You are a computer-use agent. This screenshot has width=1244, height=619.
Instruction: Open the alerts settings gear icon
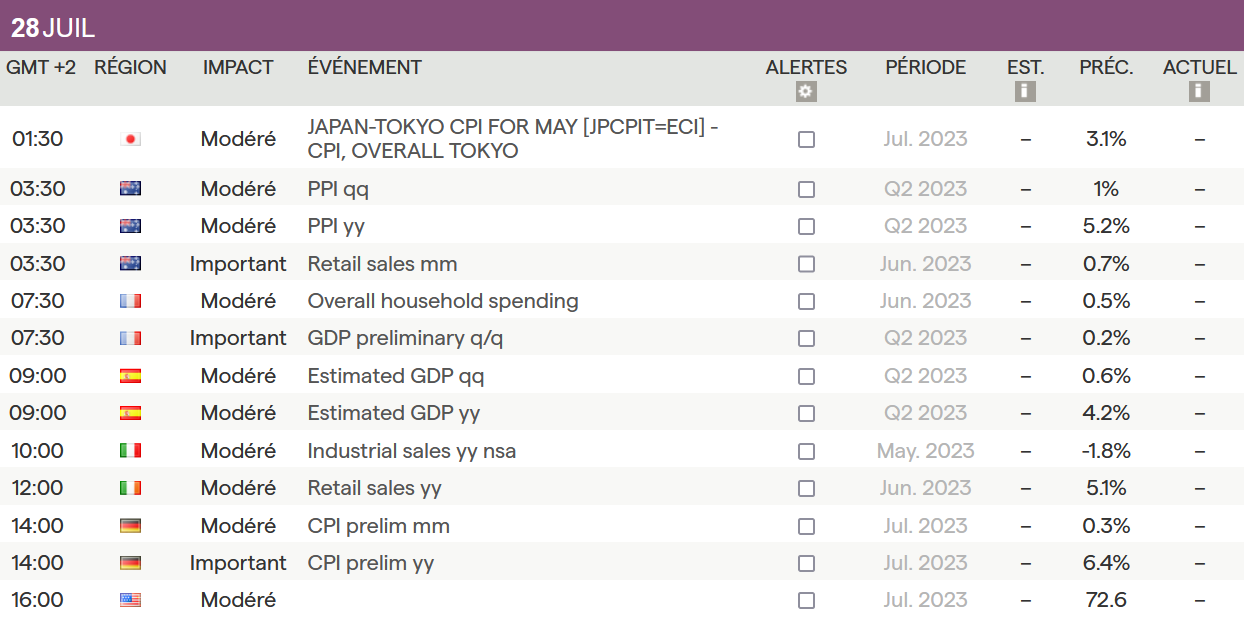click(x=806, y=92)
